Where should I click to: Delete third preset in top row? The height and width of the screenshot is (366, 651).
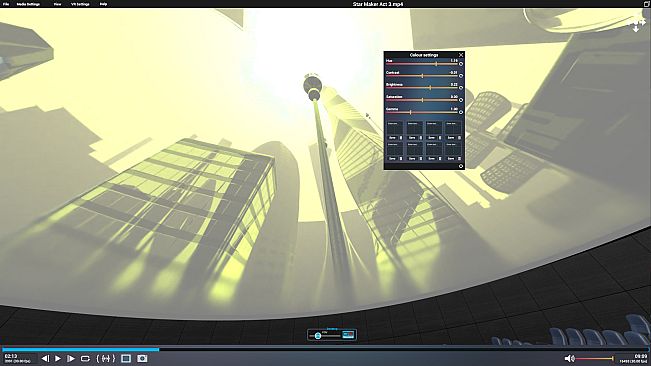coord(440,138)
